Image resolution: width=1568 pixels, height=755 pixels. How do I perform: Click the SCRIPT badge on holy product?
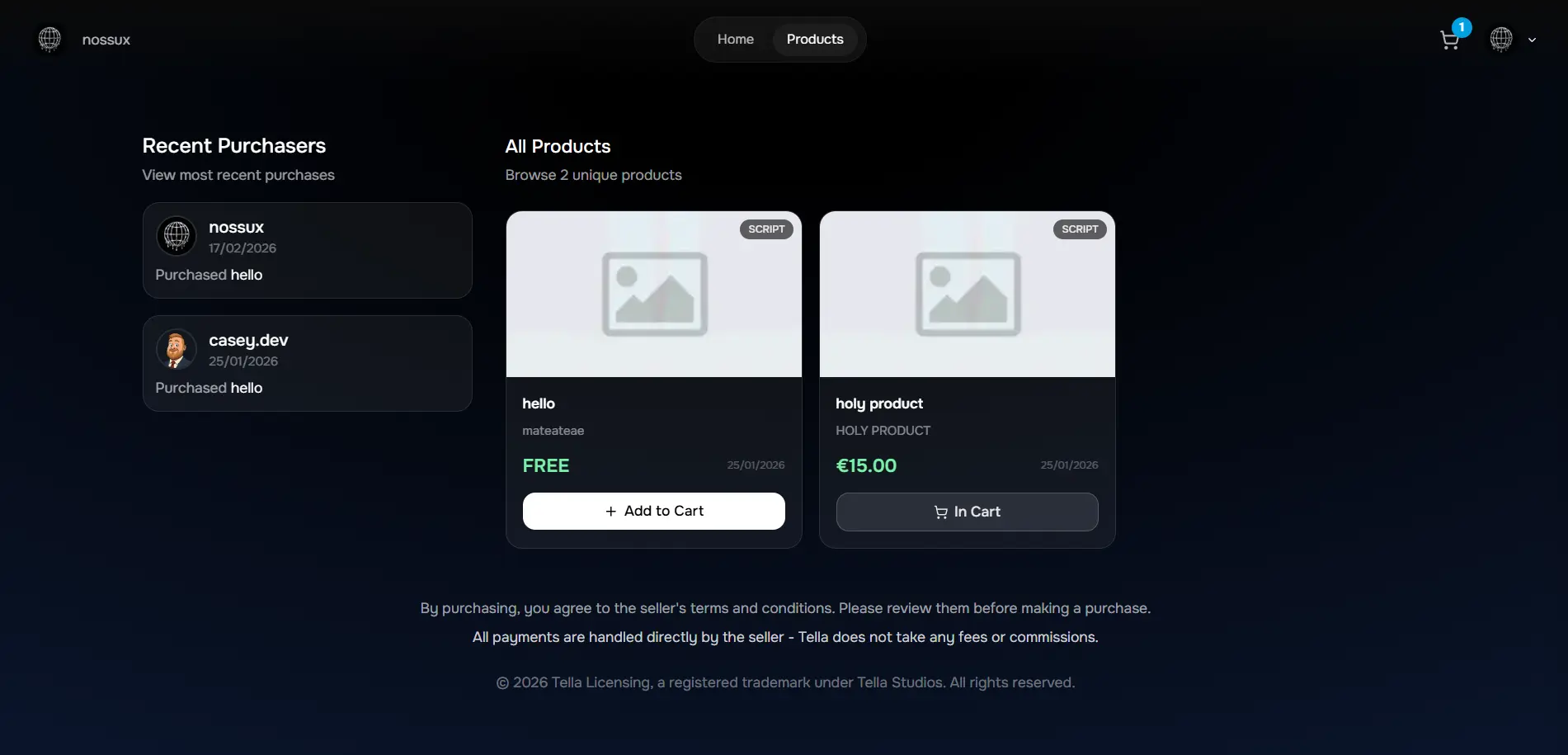pyautogui.click(x=1079, y=229)
